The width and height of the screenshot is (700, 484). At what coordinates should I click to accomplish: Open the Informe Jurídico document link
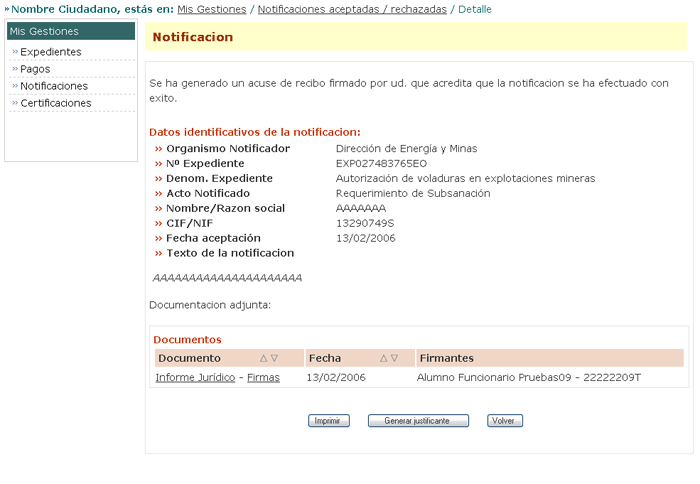[x=195, y=378]
